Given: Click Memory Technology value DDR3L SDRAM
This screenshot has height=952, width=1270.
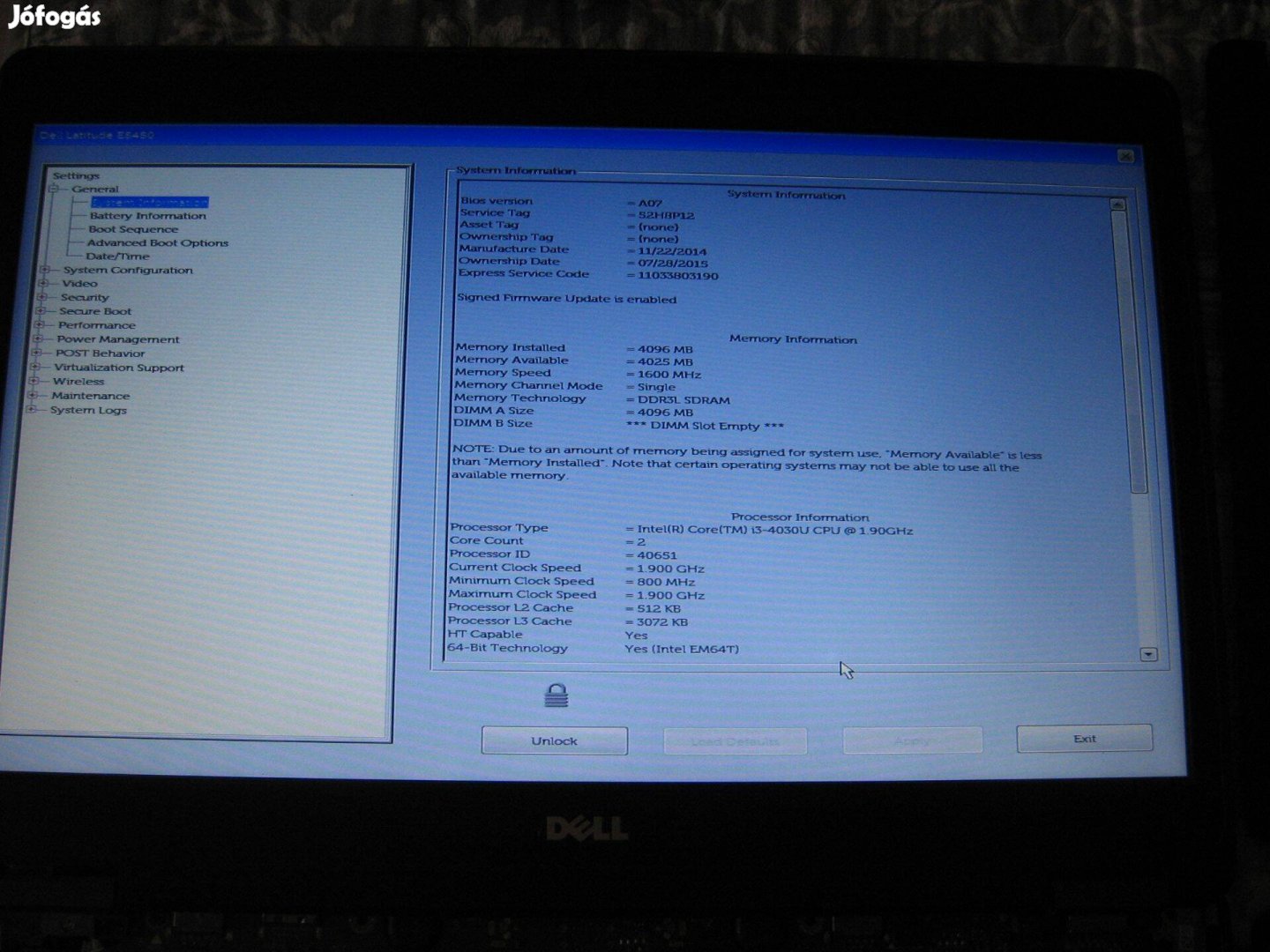Looking at the screenshot, I should (x=684, y=400).
